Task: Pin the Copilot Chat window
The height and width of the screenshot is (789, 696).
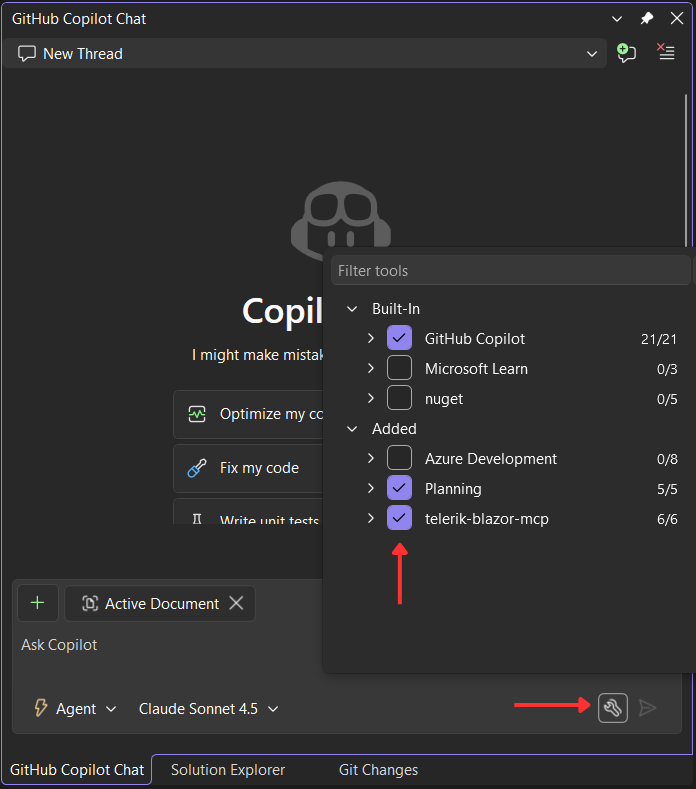Action: coord(646,19)
